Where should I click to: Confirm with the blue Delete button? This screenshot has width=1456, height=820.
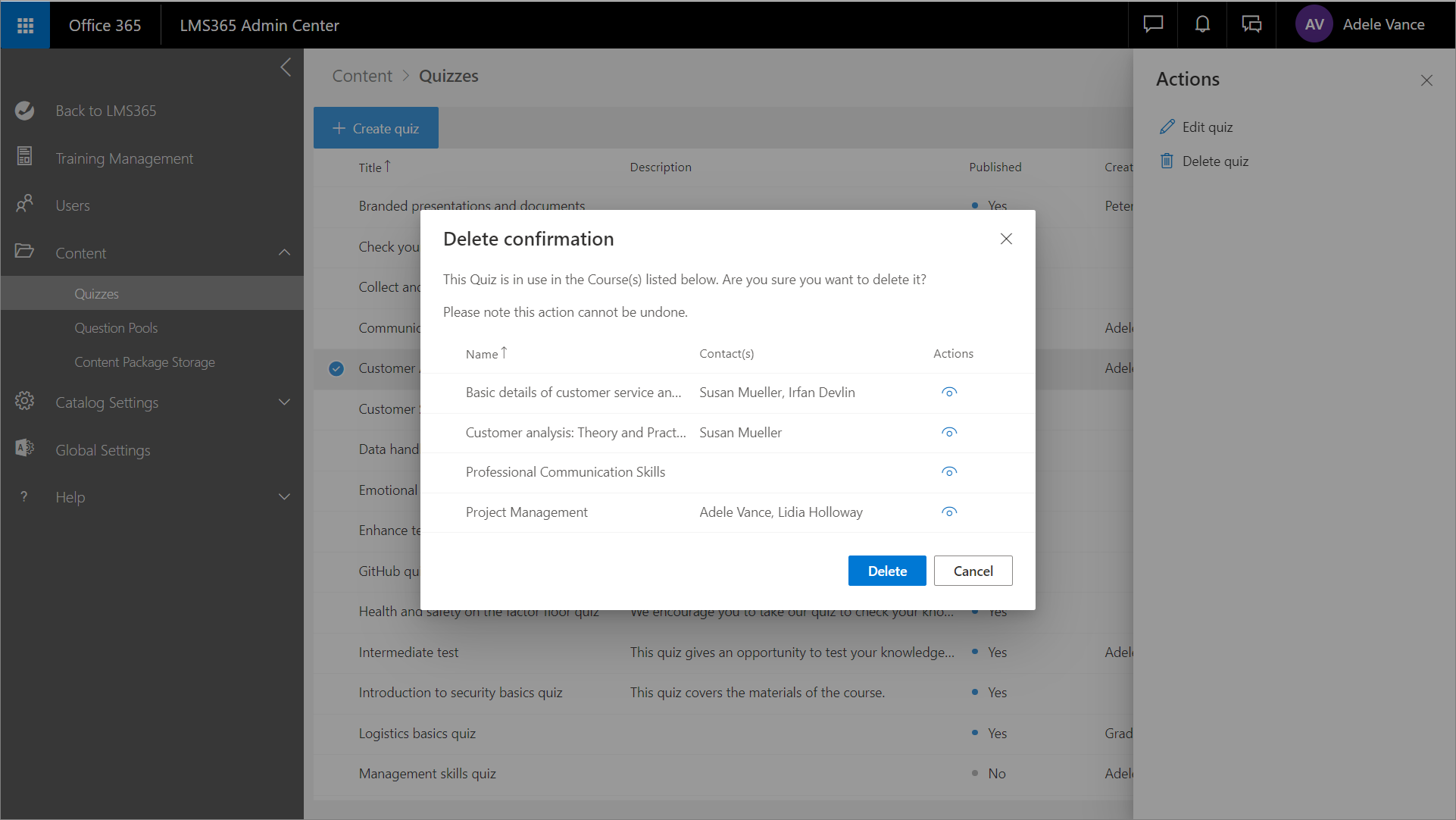click(886, 571)
